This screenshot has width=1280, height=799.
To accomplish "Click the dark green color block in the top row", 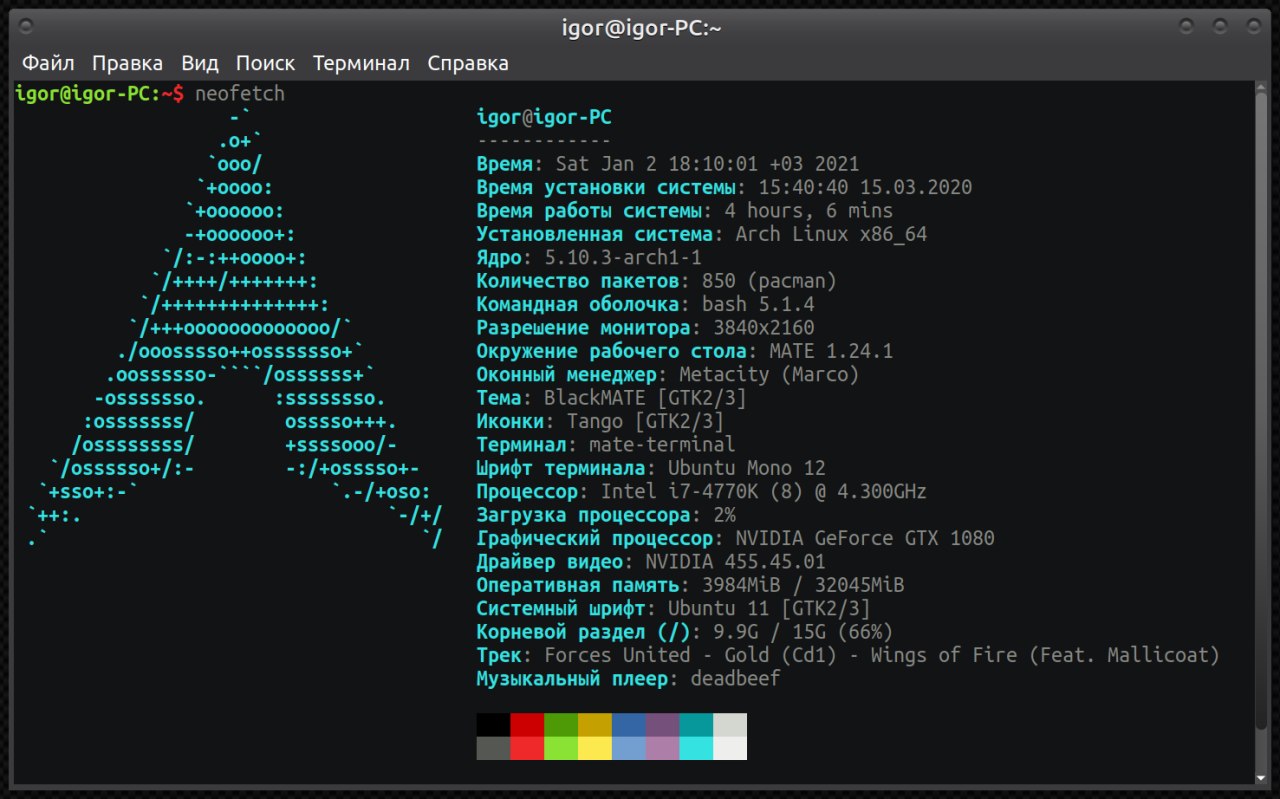I will (x=561, y=725).
